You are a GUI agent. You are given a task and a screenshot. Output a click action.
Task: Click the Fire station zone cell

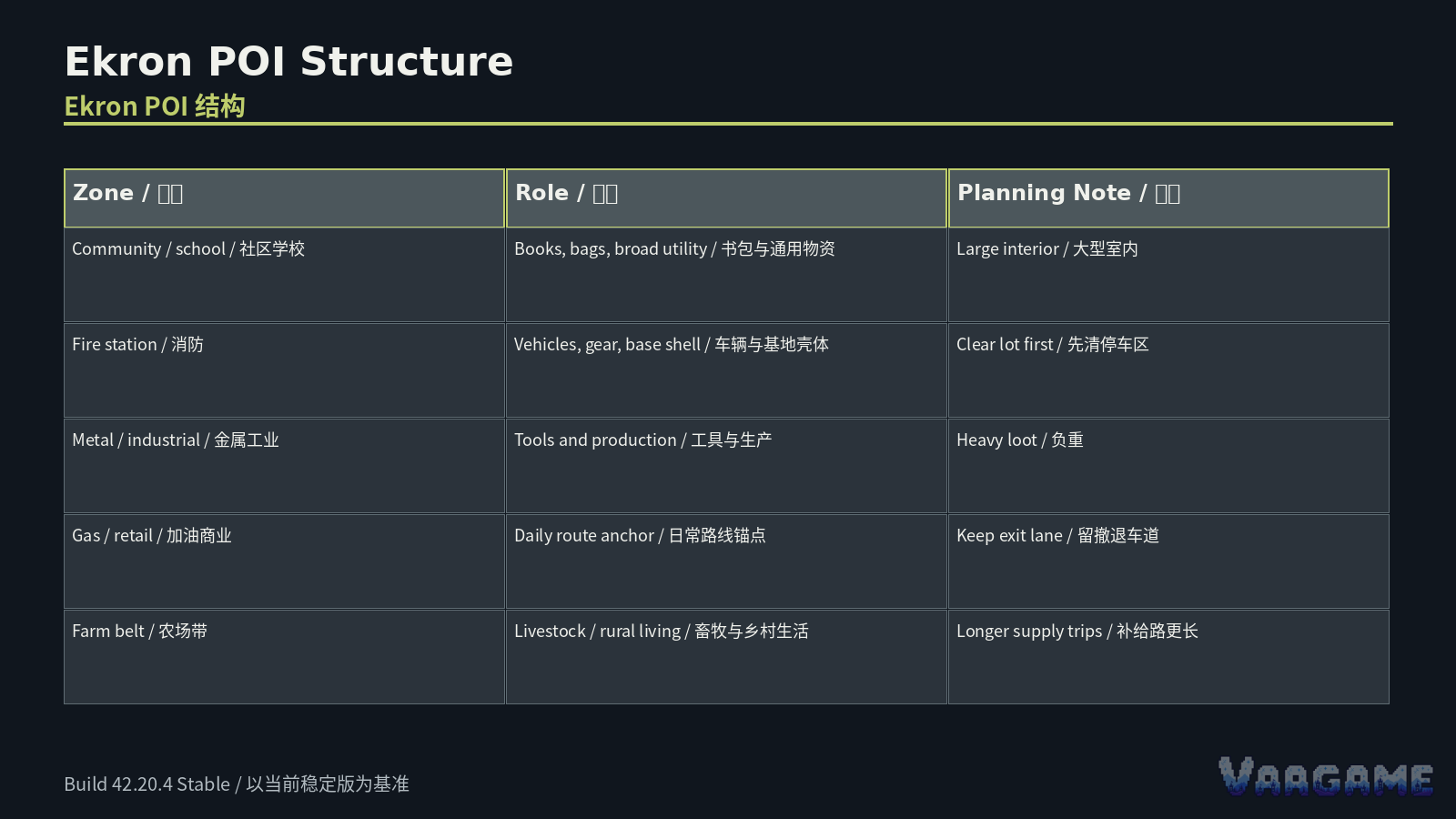(x=284, y=370)
